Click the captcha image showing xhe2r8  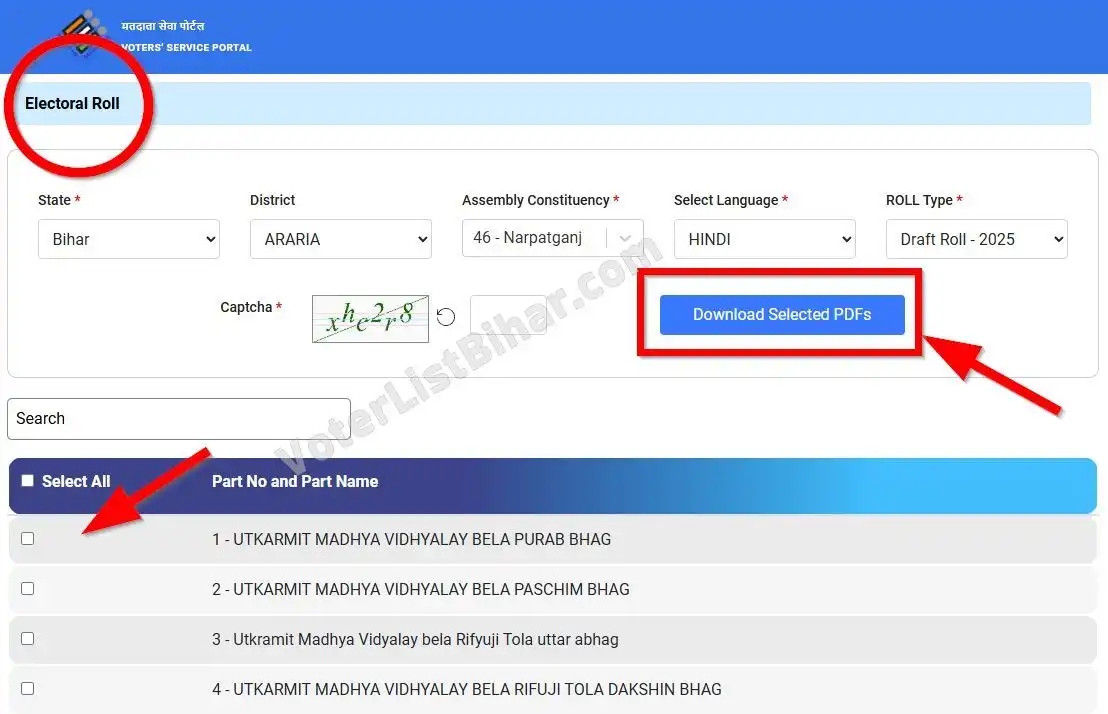(370, 318)
